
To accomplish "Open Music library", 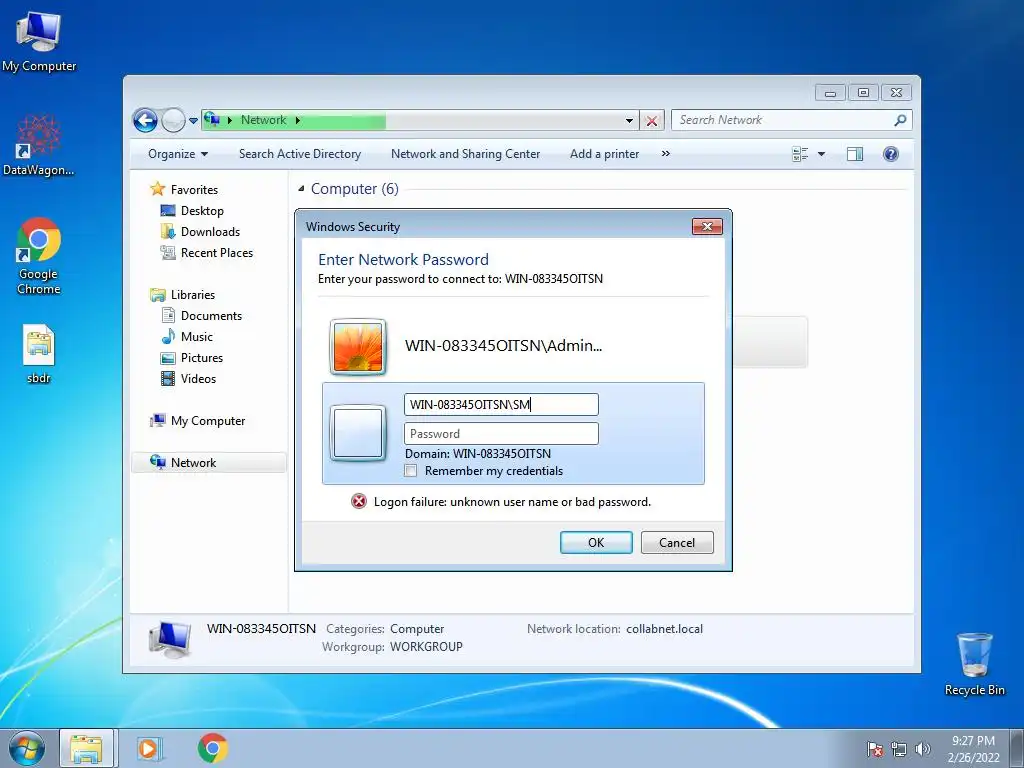I will (197, 337).
